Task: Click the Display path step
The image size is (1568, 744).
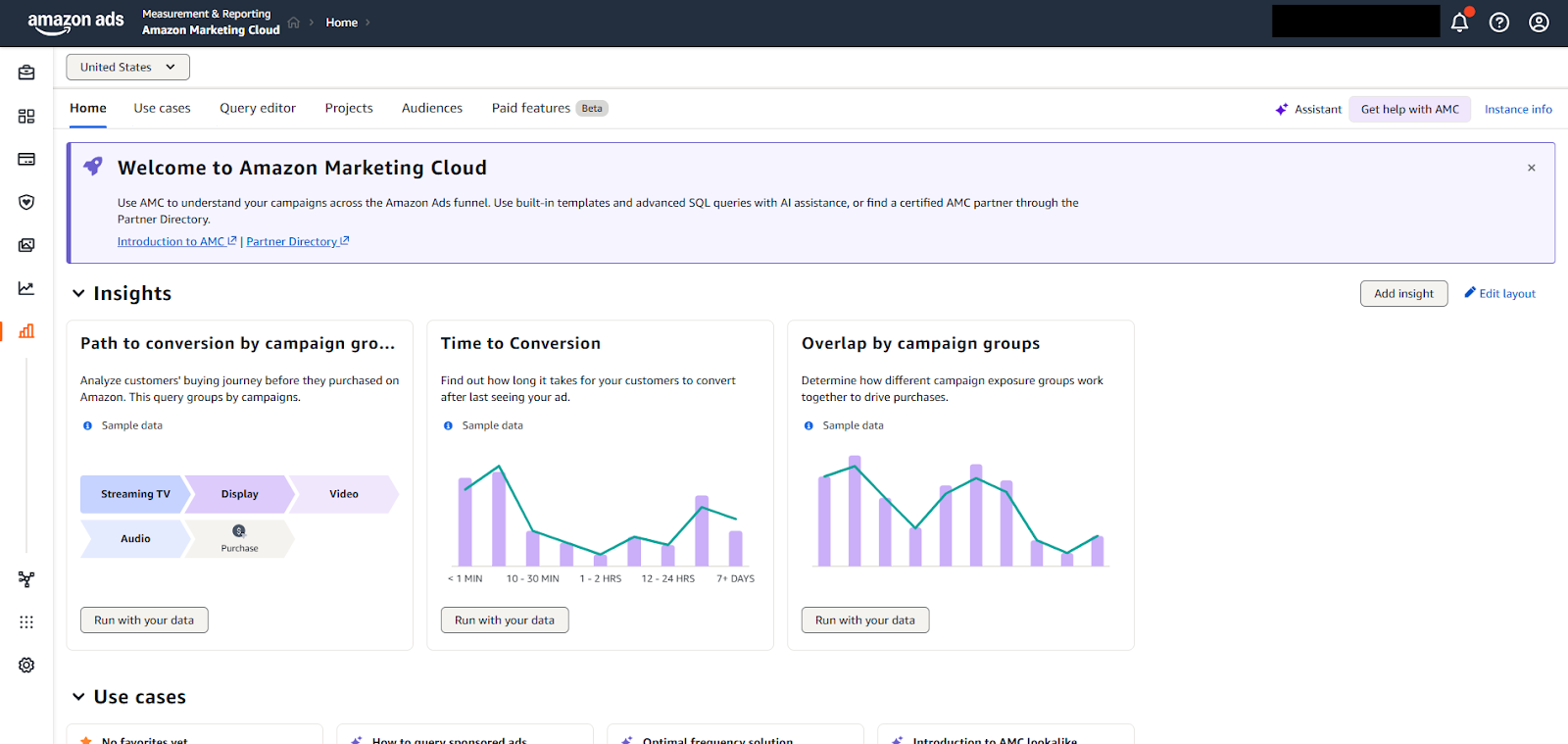Action: (239, 494)
